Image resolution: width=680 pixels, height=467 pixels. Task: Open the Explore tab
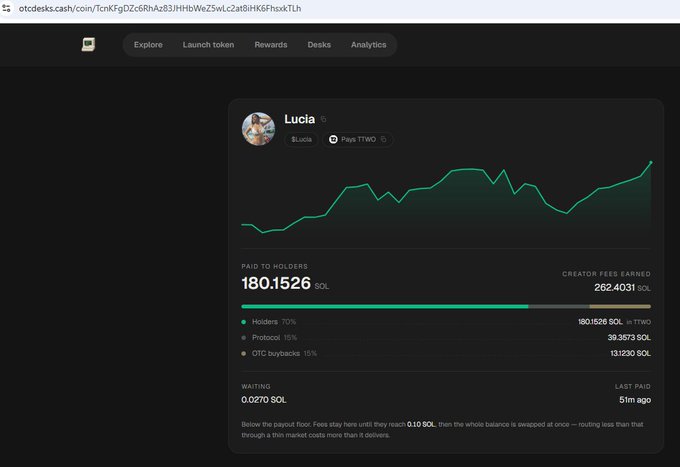pos(148,45)
